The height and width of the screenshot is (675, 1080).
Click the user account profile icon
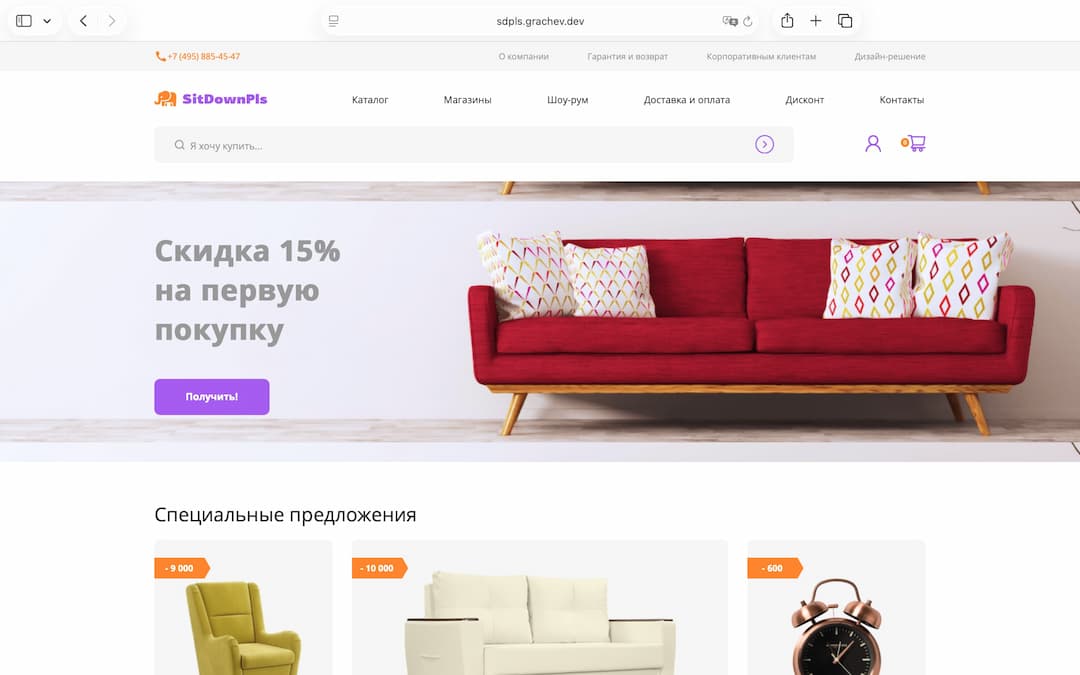click(873, 143)
